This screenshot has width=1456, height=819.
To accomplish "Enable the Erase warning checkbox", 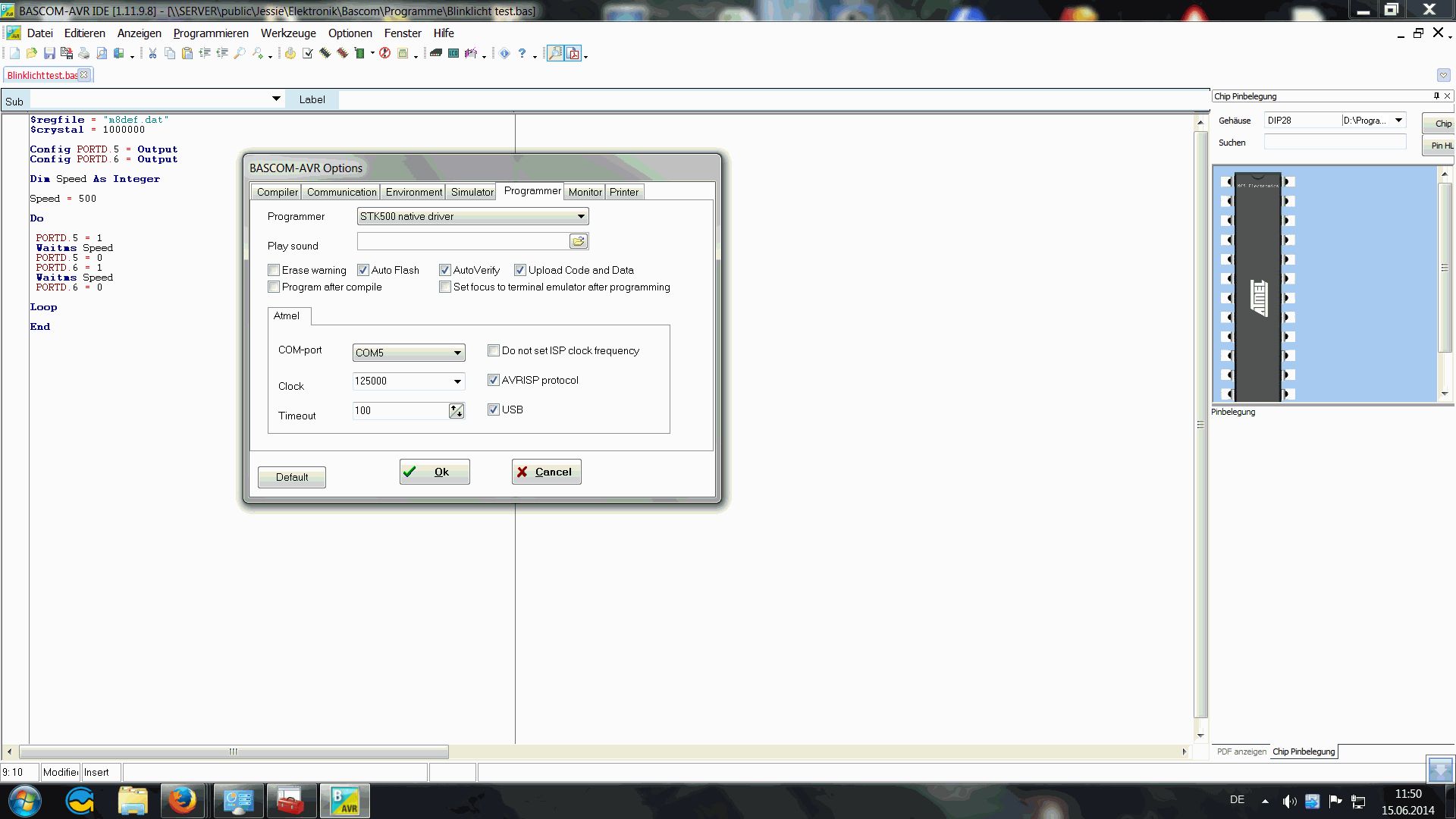I will 274,270.
